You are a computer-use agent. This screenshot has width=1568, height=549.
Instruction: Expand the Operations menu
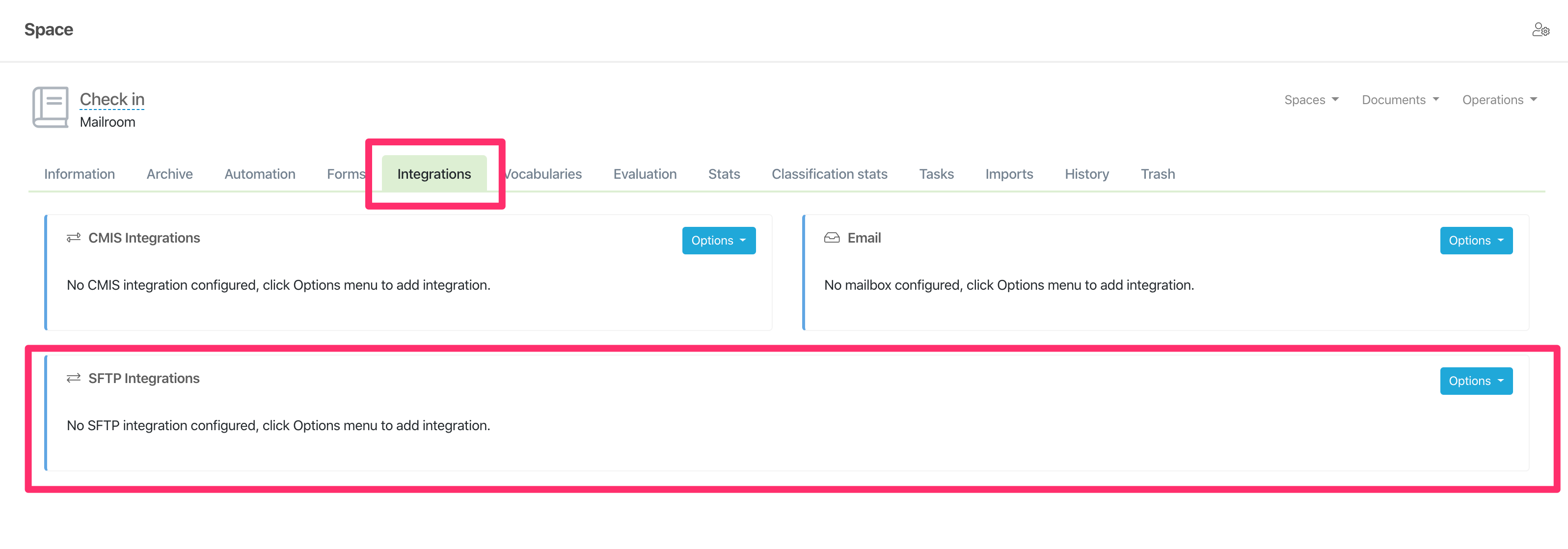point(1499,100)
